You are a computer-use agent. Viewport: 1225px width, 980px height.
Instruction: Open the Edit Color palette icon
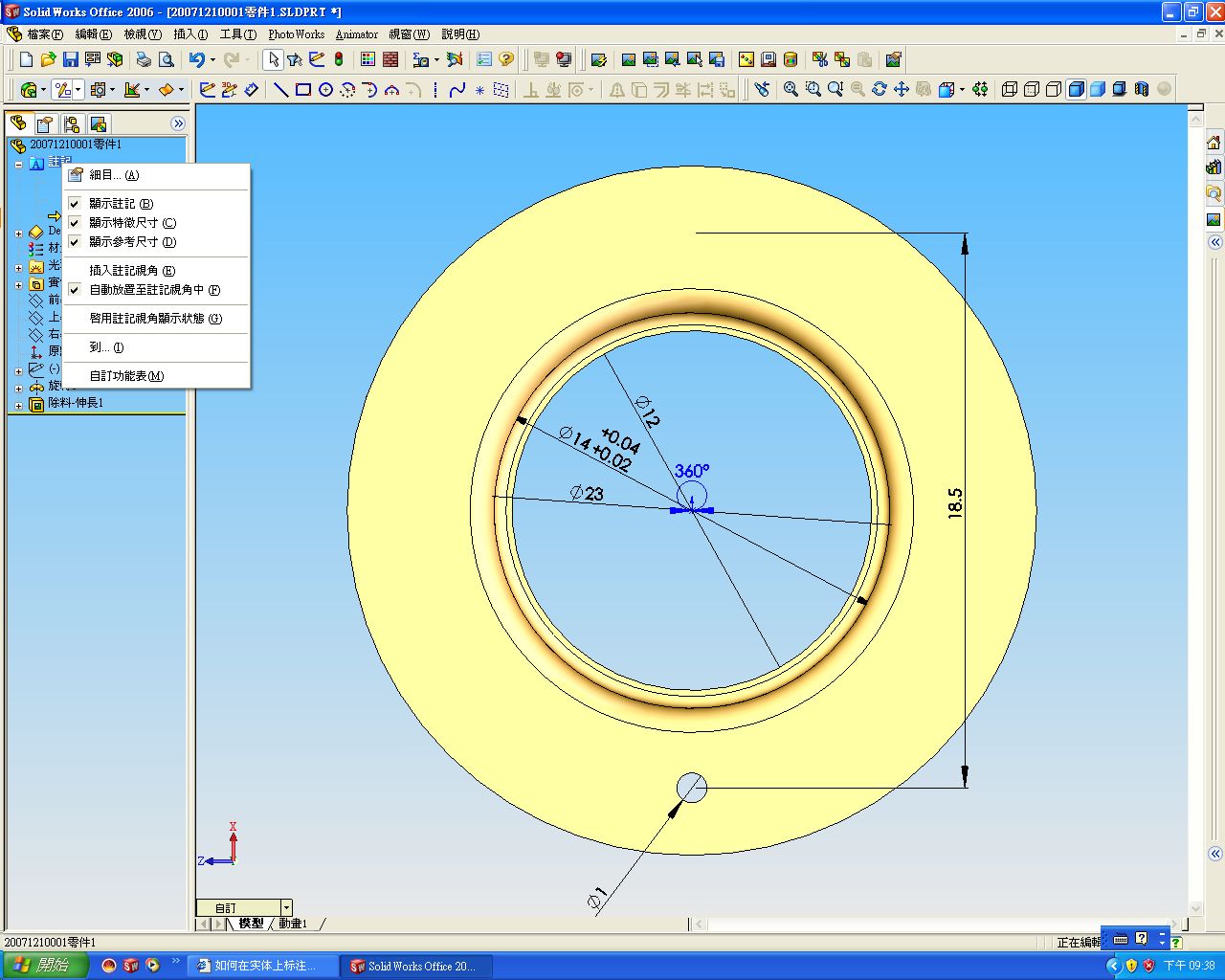pyautogui.click(x=367, y=59)
